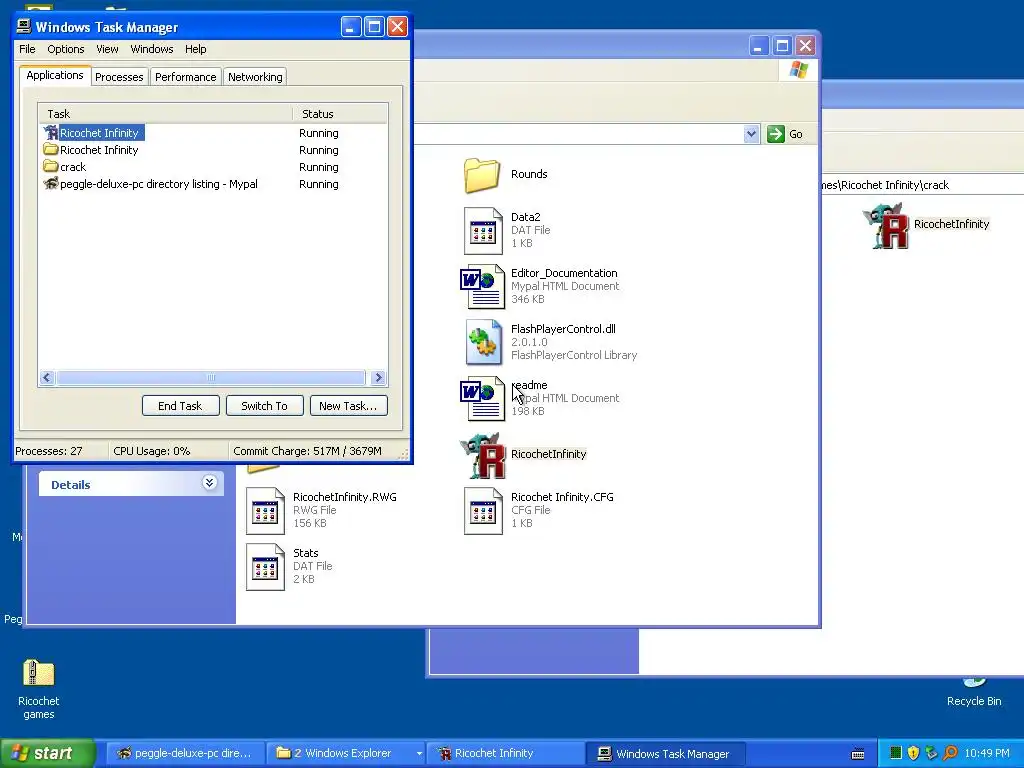
Task: Open the File menu in Task Manager
Action: [x=27, y=49]
